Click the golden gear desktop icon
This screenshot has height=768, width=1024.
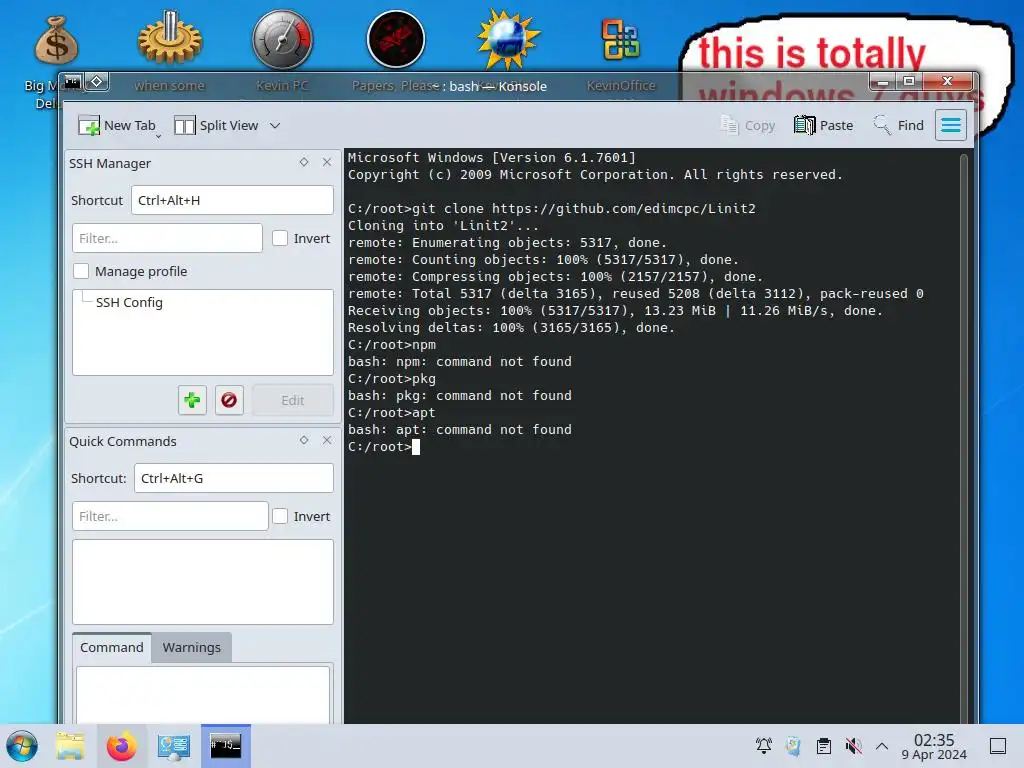[x=170, y=38]
